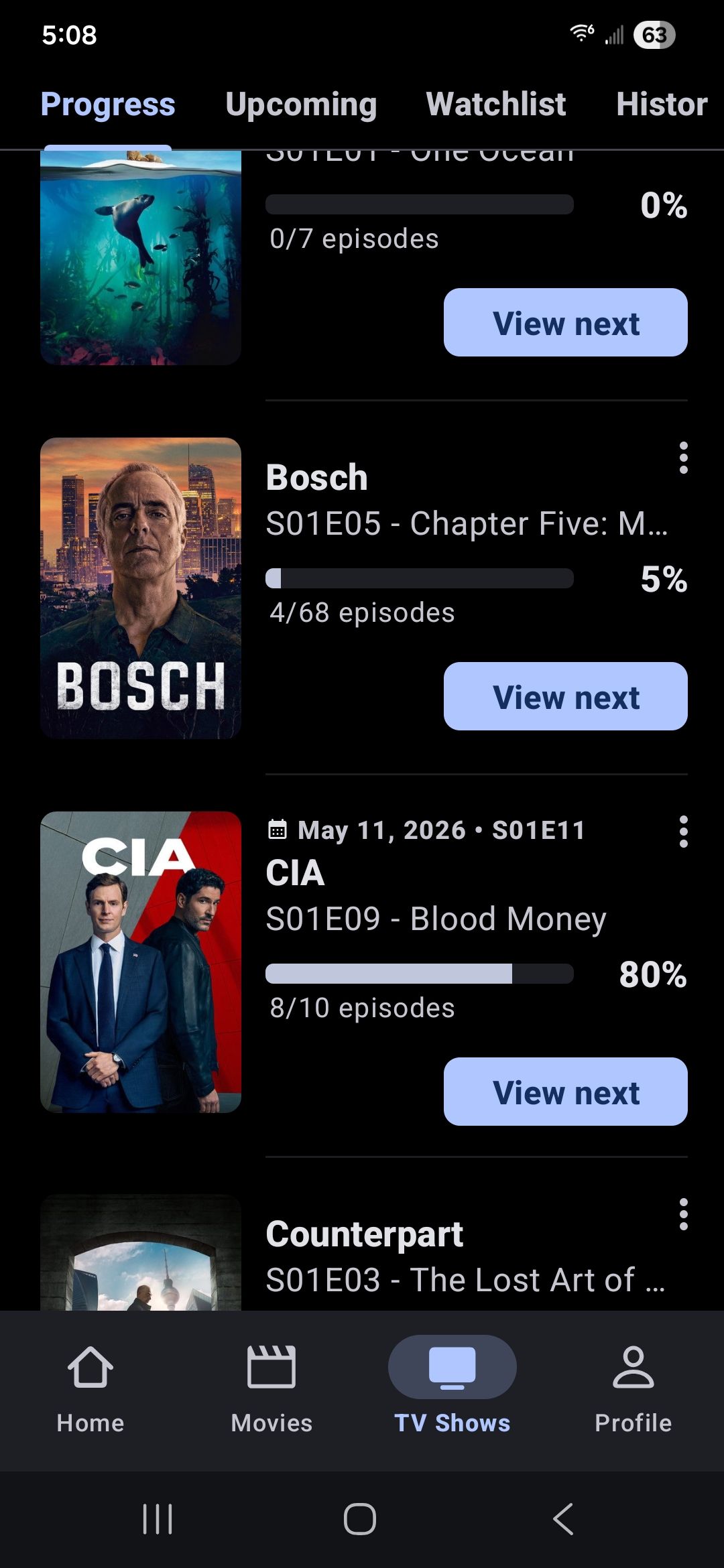Open the Profile person icon
Viewport: 724px width, 1568px height.
point(633,1367)
